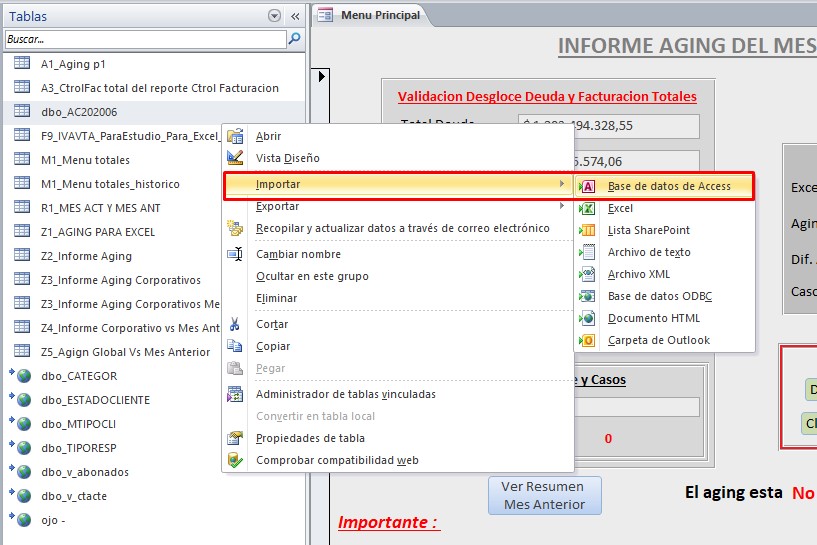Click the Archivo XML icon

[x=588, y=274]
